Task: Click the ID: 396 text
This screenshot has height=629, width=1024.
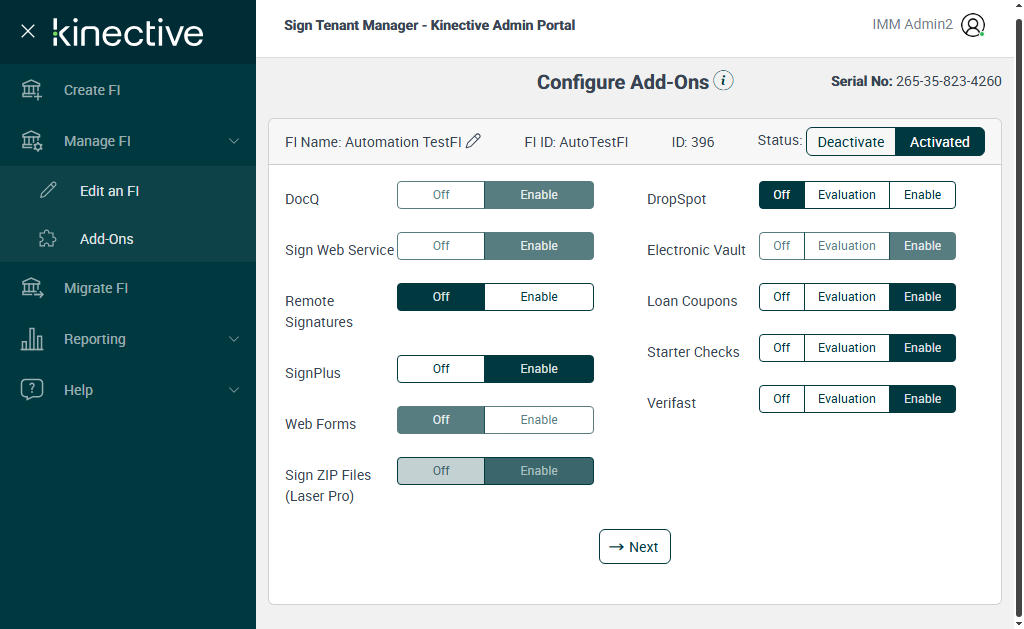Action: [693, 142]
